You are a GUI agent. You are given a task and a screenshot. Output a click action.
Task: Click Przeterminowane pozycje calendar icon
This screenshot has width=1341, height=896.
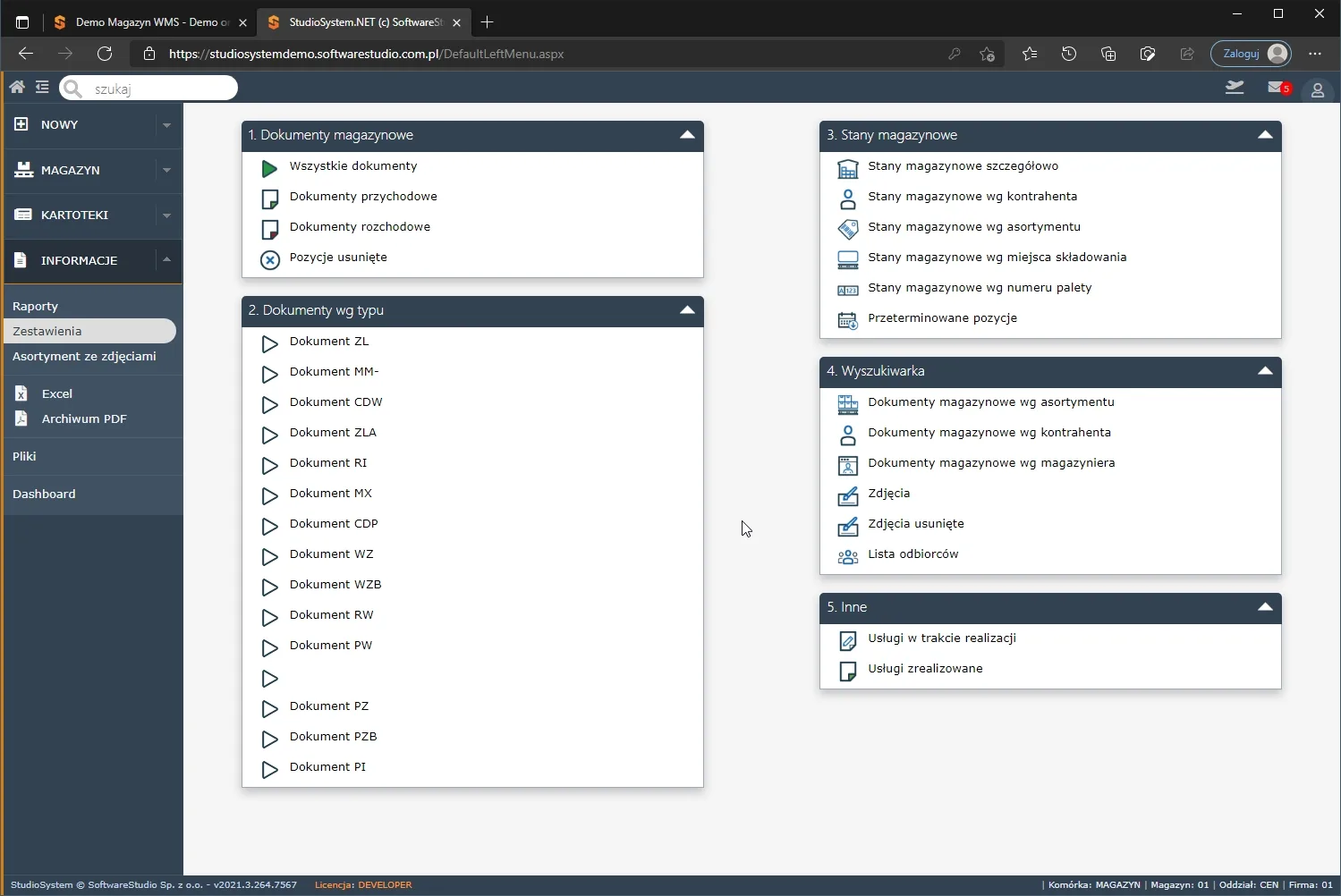pos(847,320)
